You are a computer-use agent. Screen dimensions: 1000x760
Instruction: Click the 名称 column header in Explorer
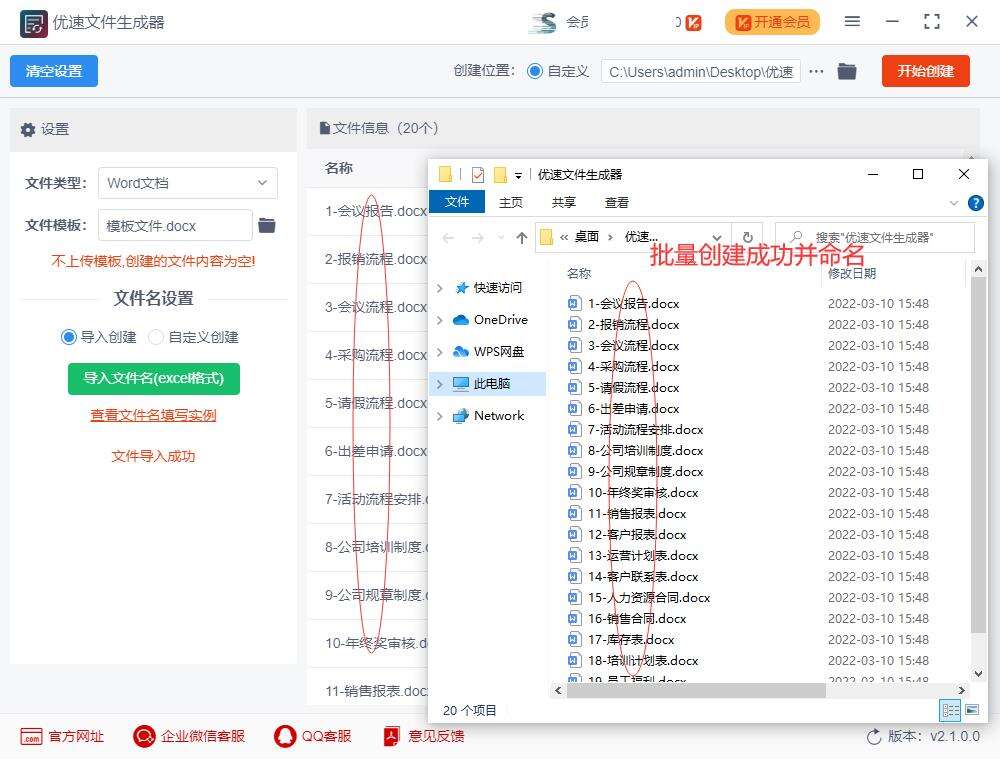click(578, 274)
